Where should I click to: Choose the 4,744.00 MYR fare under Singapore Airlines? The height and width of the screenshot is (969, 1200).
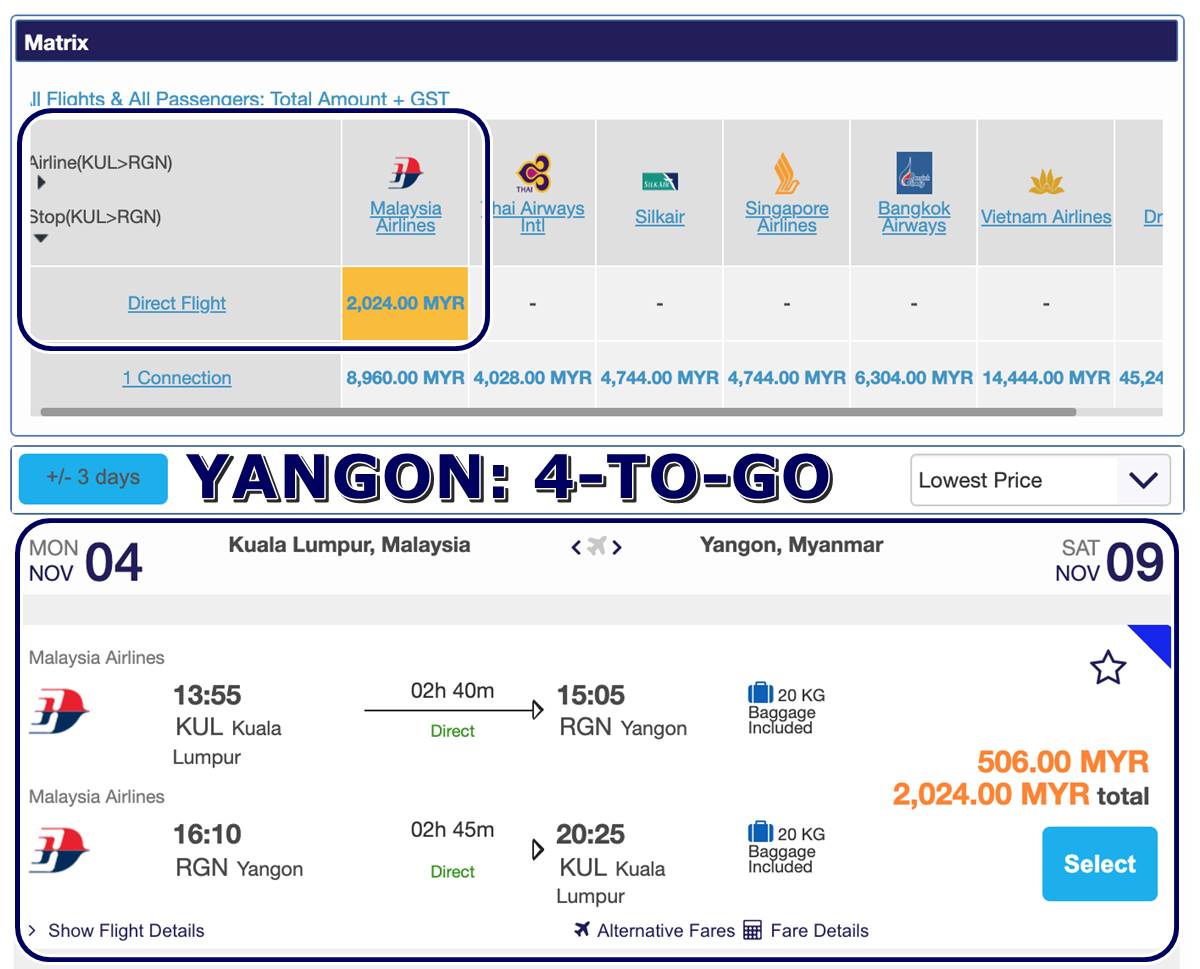[x=787, y=378]
